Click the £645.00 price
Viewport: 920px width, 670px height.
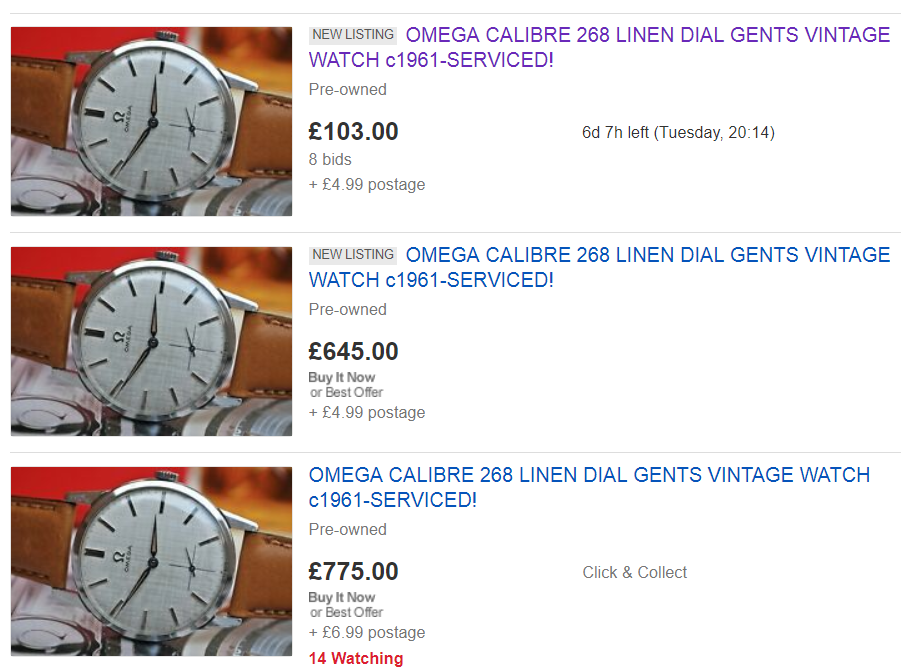tap(353, 351)
